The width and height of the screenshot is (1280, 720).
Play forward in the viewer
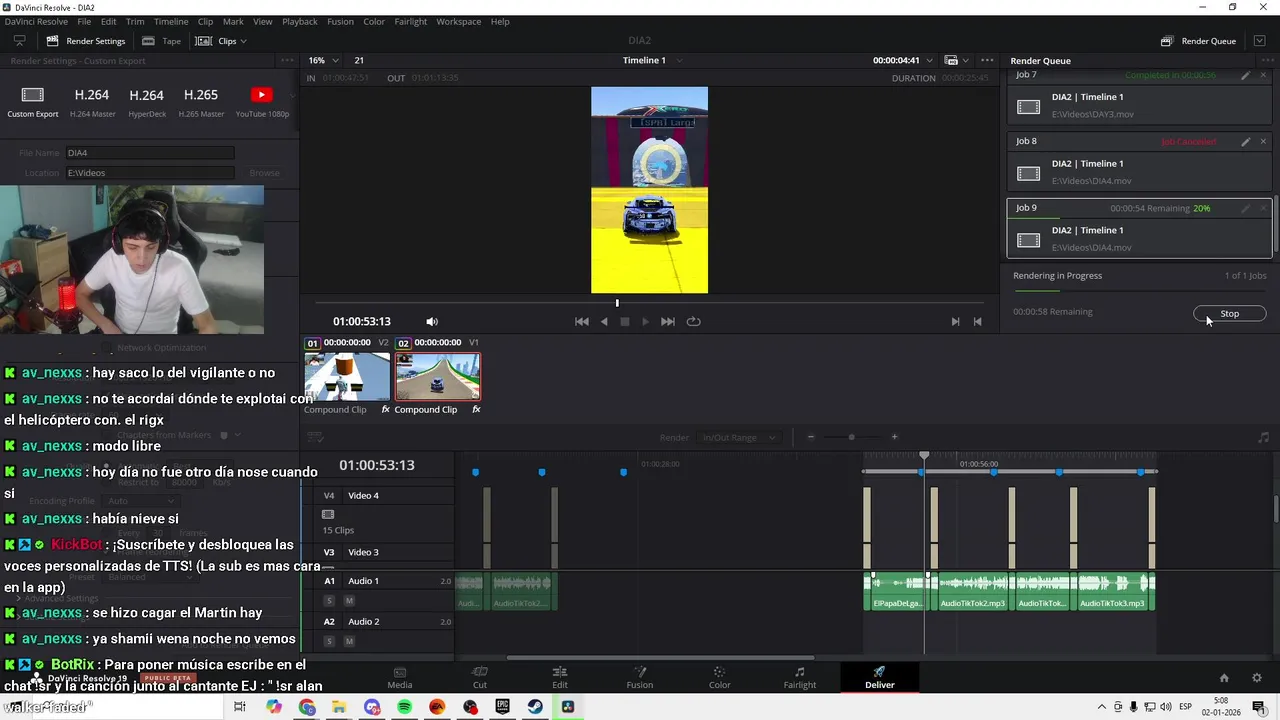[645, 322]
